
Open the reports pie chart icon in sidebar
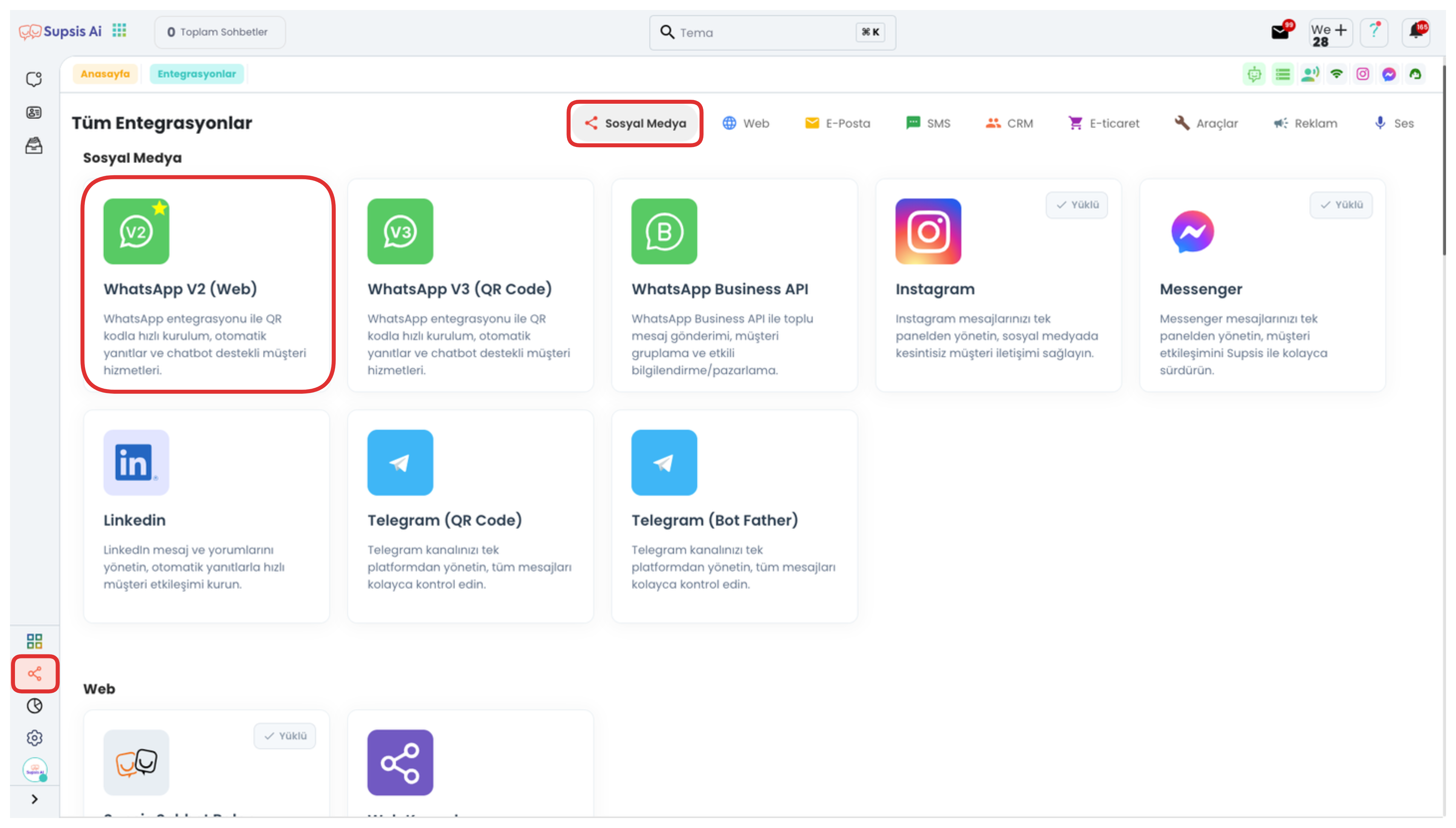tap(35, 706)
